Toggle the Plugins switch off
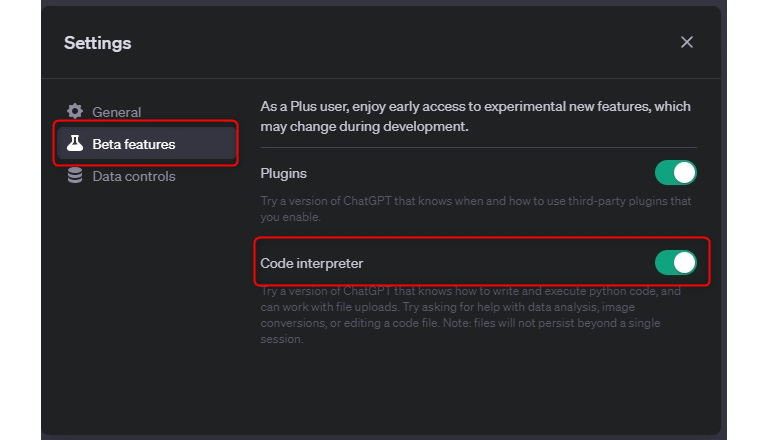Image resolution: width=768 pixels, height=440 pixels. (x=675, y=172)
